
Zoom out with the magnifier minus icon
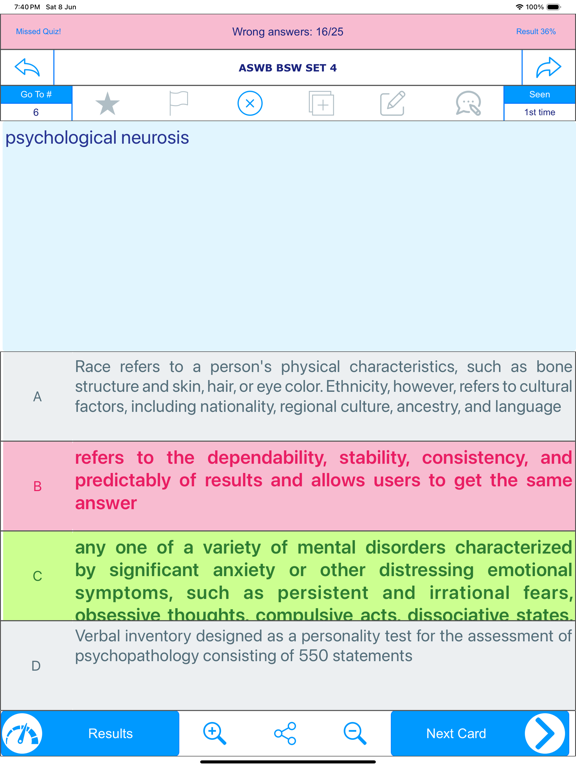[x=355, y=733]
